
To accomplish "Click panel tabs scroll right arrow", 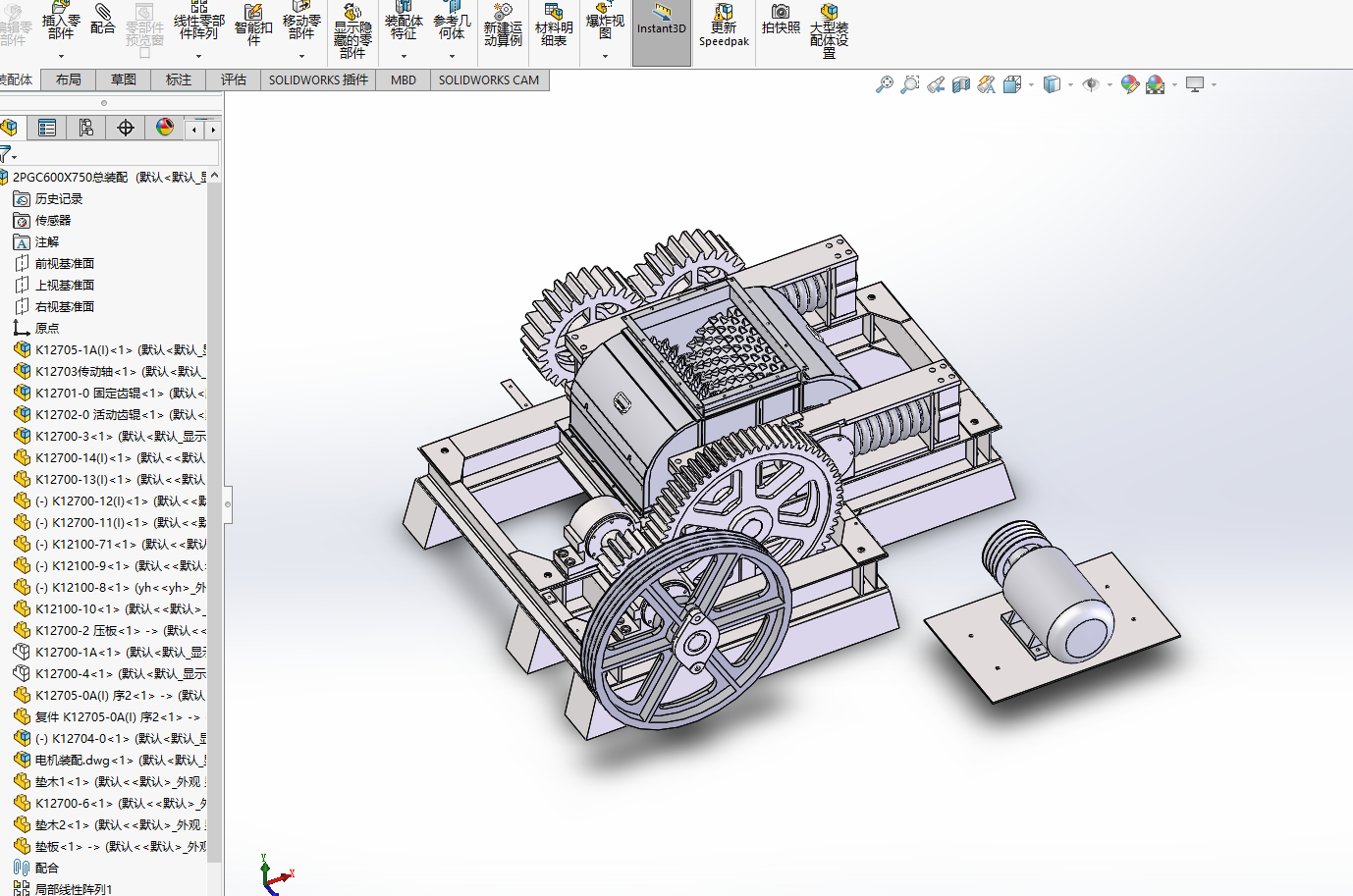I will point(212,130).
